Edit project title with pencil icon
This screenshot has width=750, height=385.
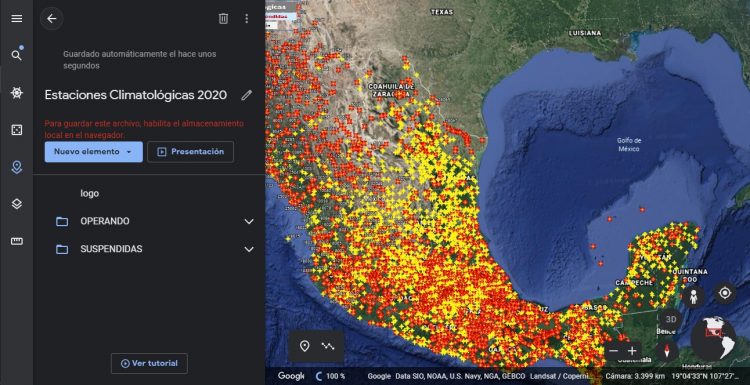click(x=246, y=95)
